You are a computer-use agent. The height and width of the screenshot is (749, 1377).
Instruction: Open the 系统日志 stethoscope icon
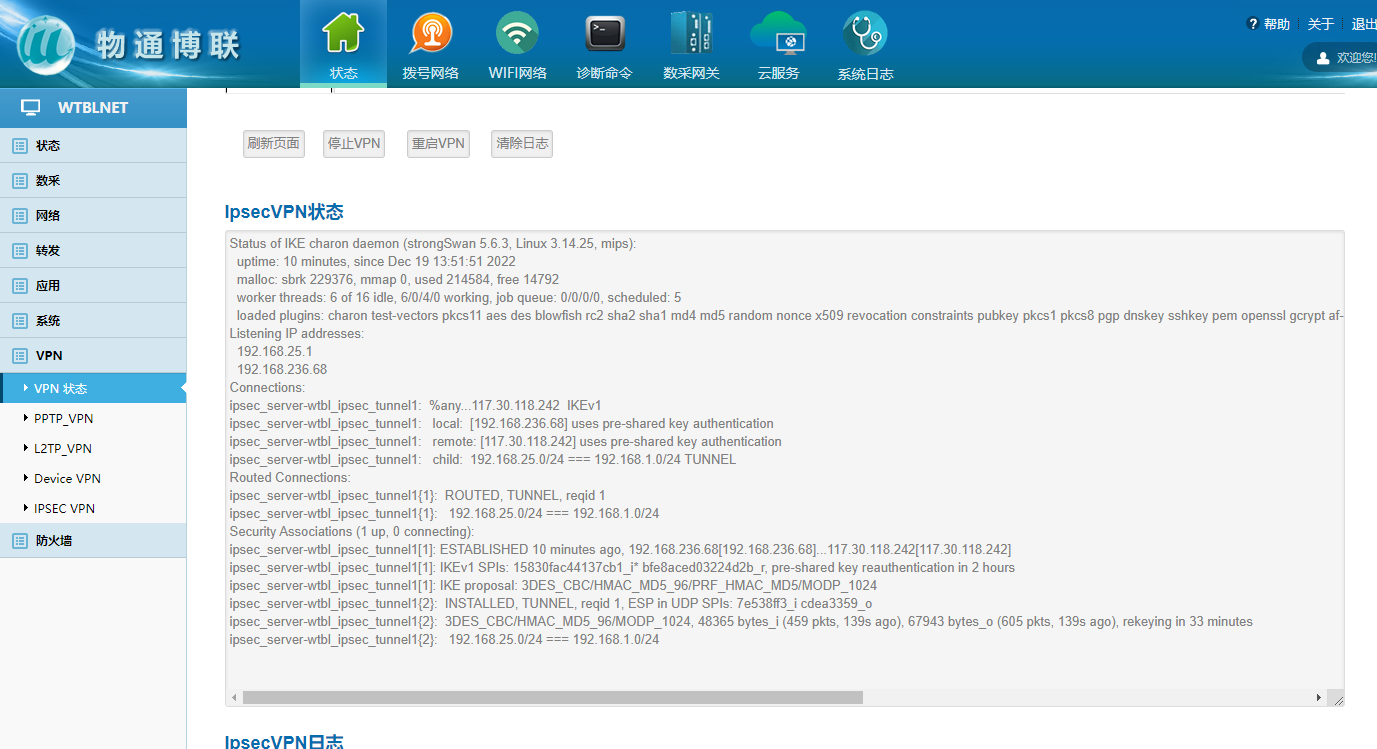click(x=865, y=35)
